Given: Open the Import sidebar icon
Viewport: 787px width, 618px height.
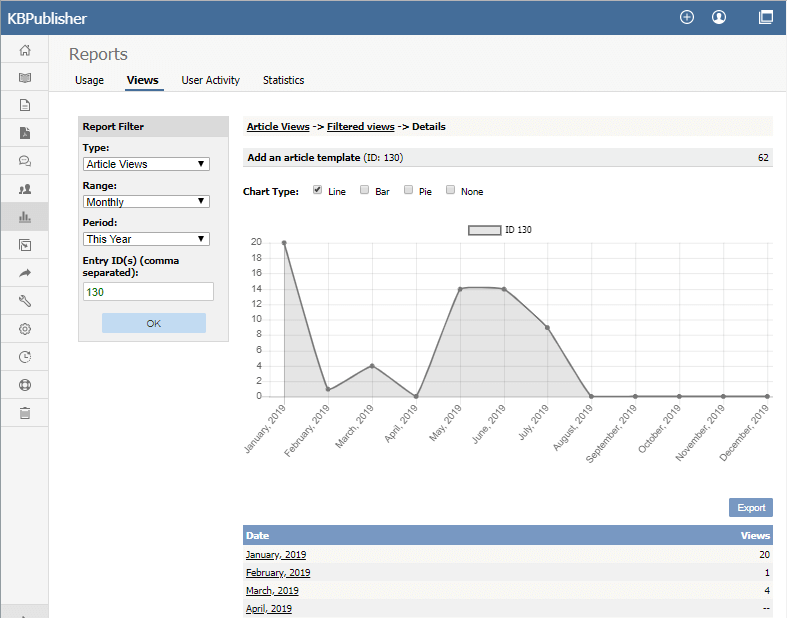Looking at the screenshot, I should (x=25, y=245).
